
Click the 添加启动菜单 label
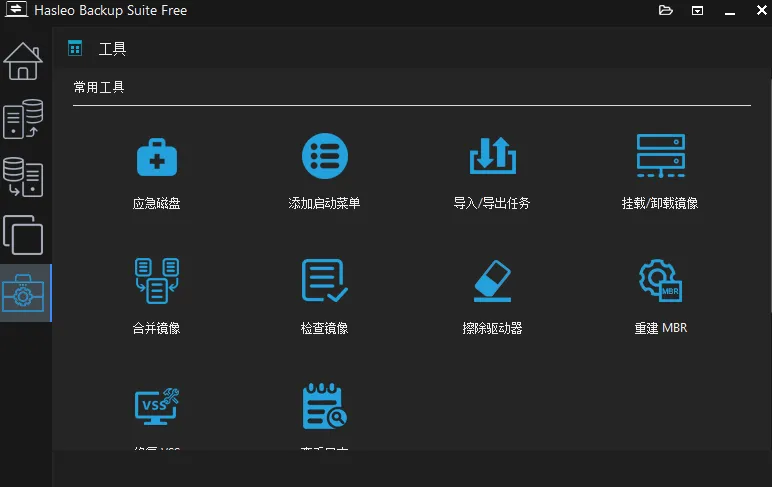click(x=324, y=203)
